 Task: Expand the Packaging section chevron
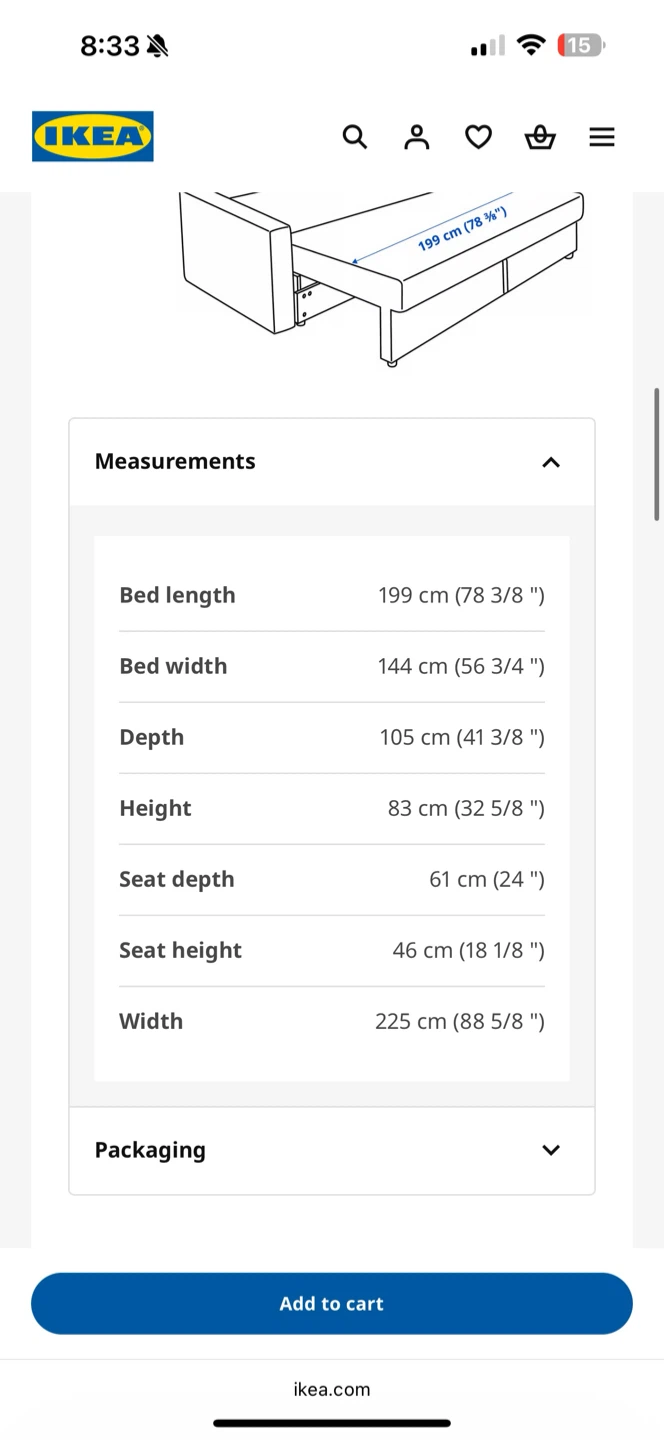(551, 1150)
